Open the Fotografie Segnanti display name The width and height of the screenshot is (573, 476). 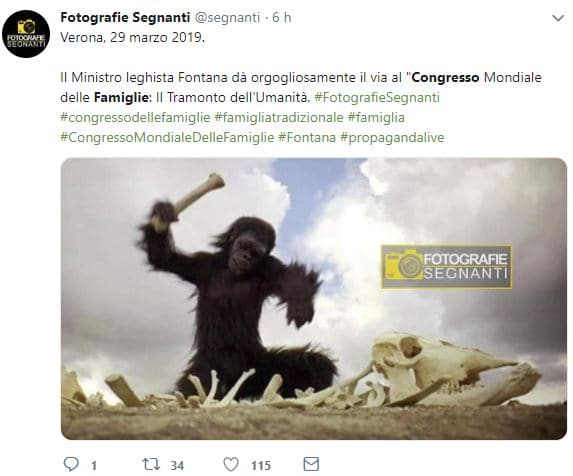(x=125, y=17)
